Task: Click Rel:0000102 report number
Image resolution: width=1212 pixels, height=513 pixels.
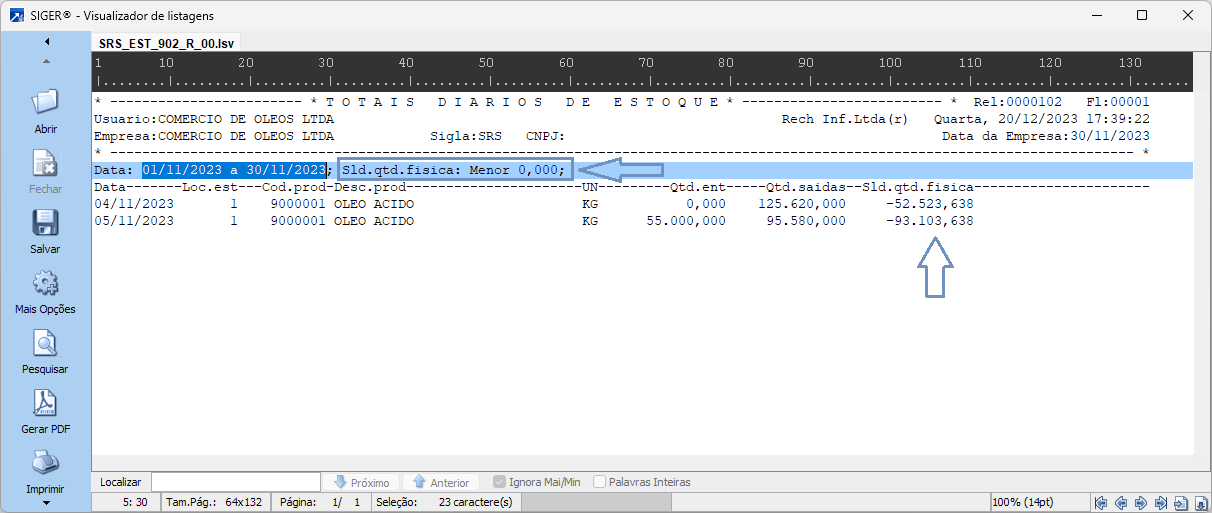Action: [x=1018, y=102]
